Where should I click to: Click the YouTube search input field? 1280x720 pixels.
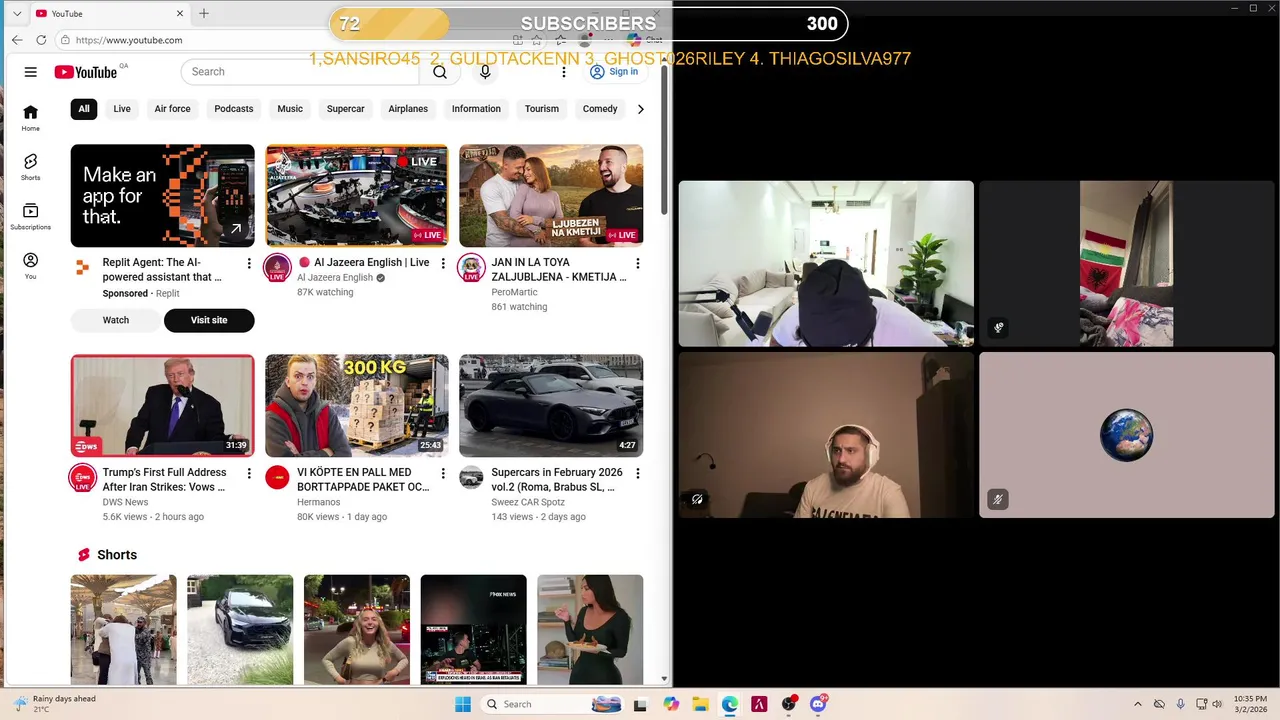pyautogui.click(x=300, y=72)
